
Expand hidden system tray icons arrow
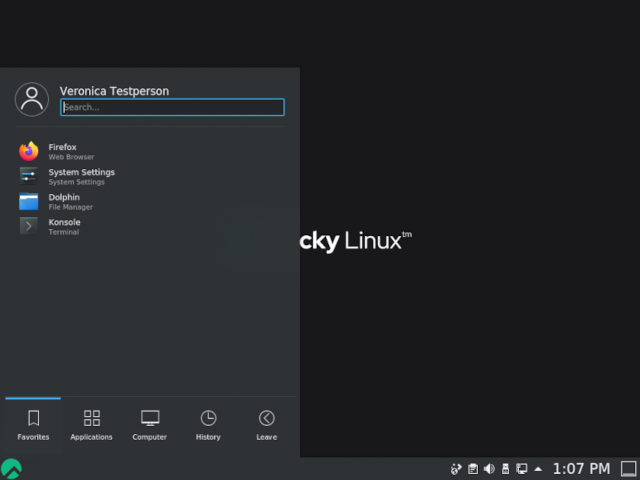(538, 468)
